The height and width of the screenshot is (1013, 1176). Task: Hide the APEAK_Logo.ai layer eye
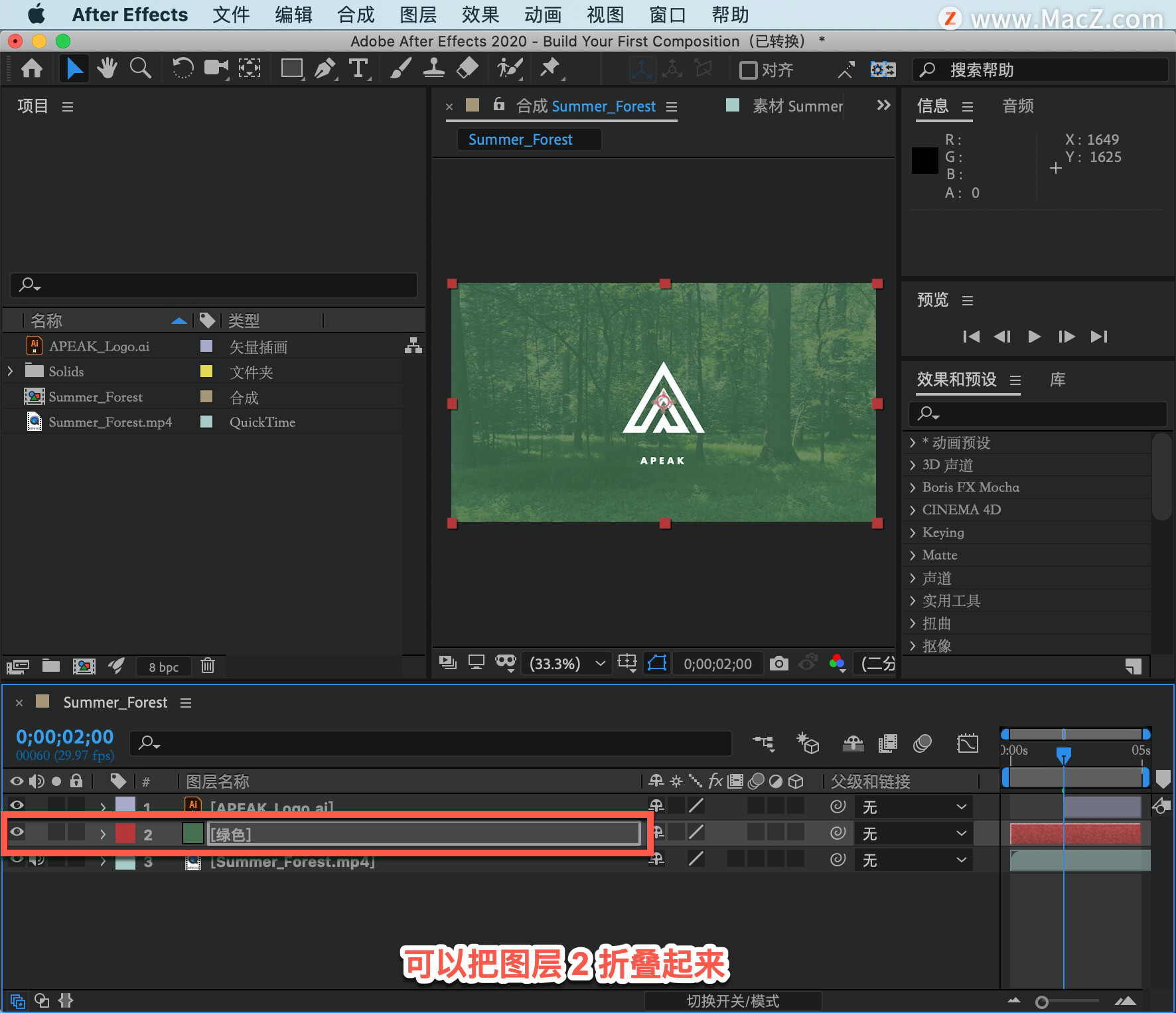[17, 805]
